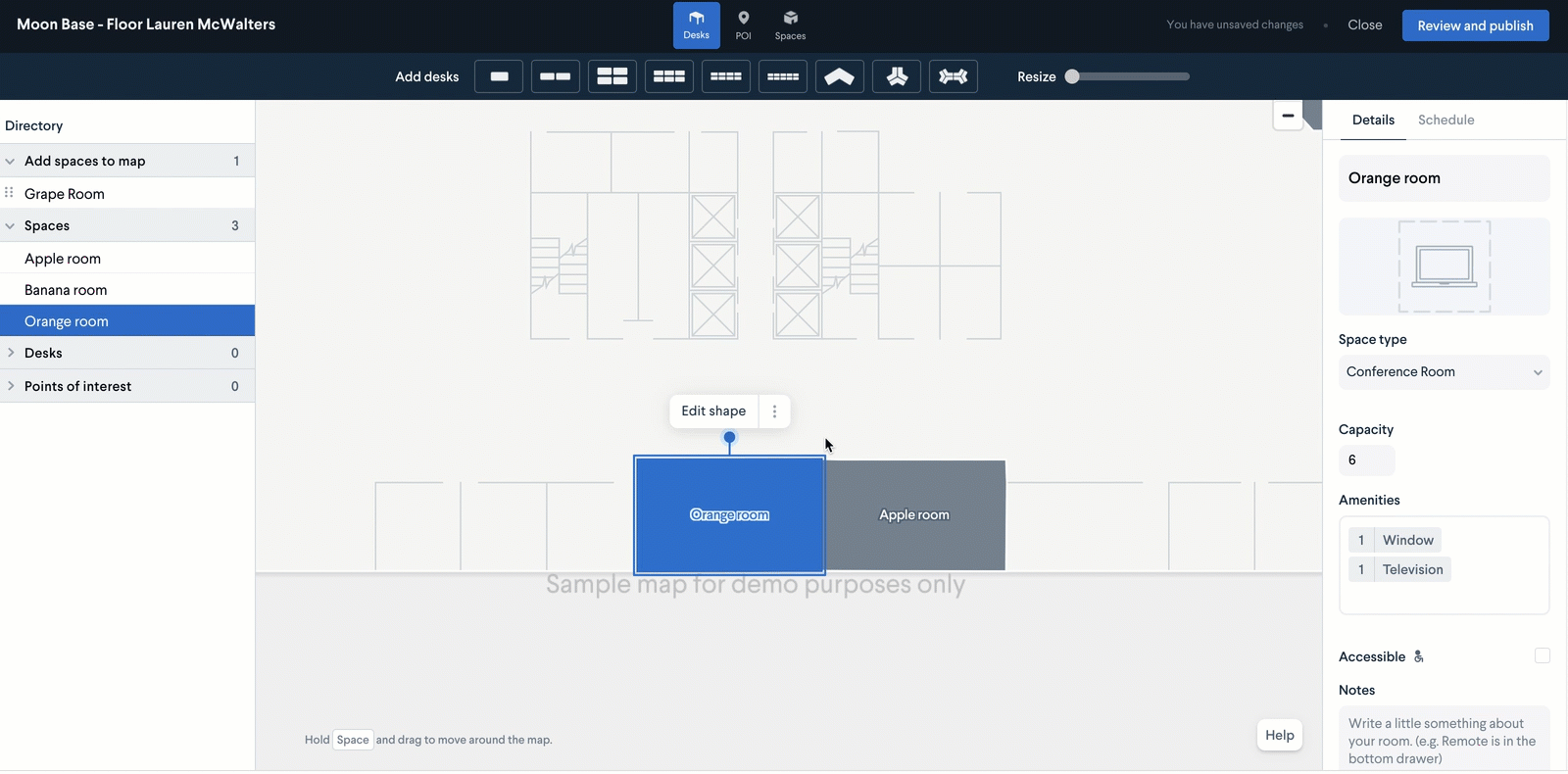
Task: Open the Help button
Action: (x=1280, y=735)
